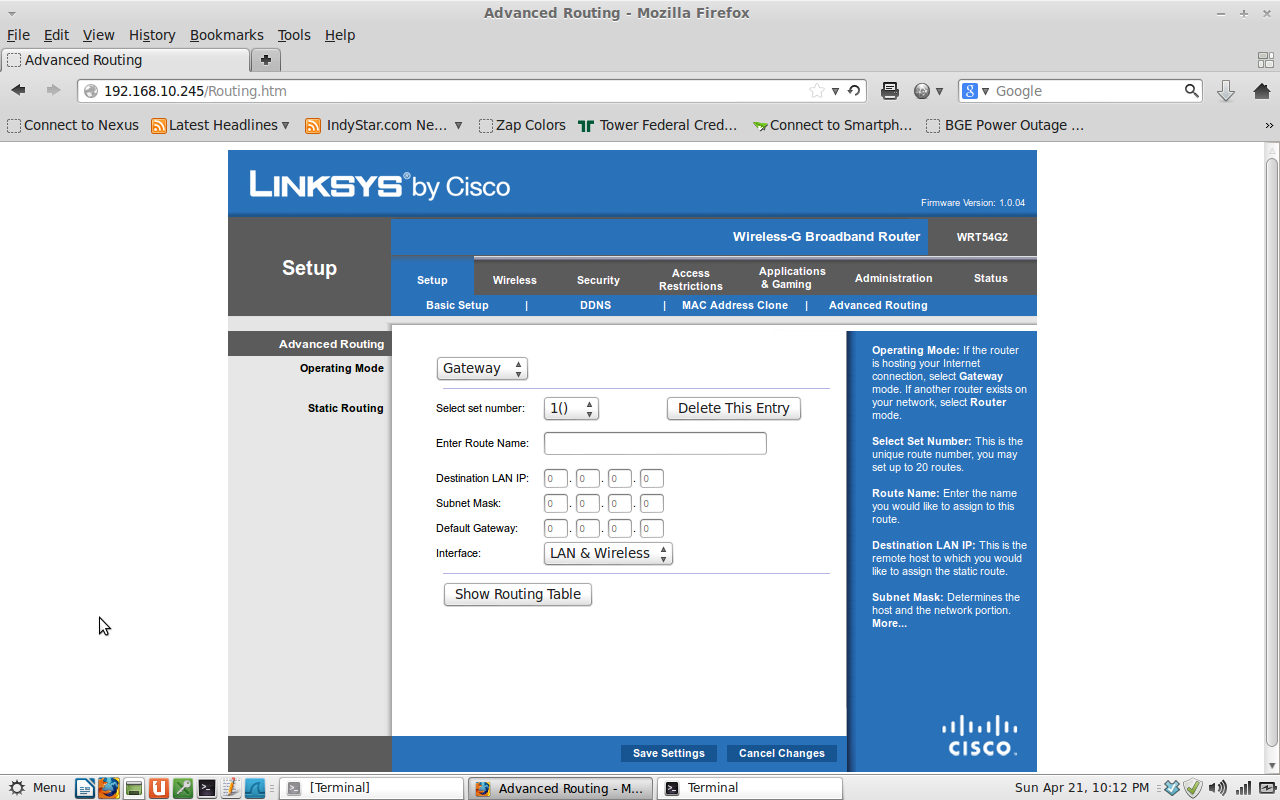Go to the MAC Address Clone subtab
The image size is (1280, 800).
tap(735, 305)
